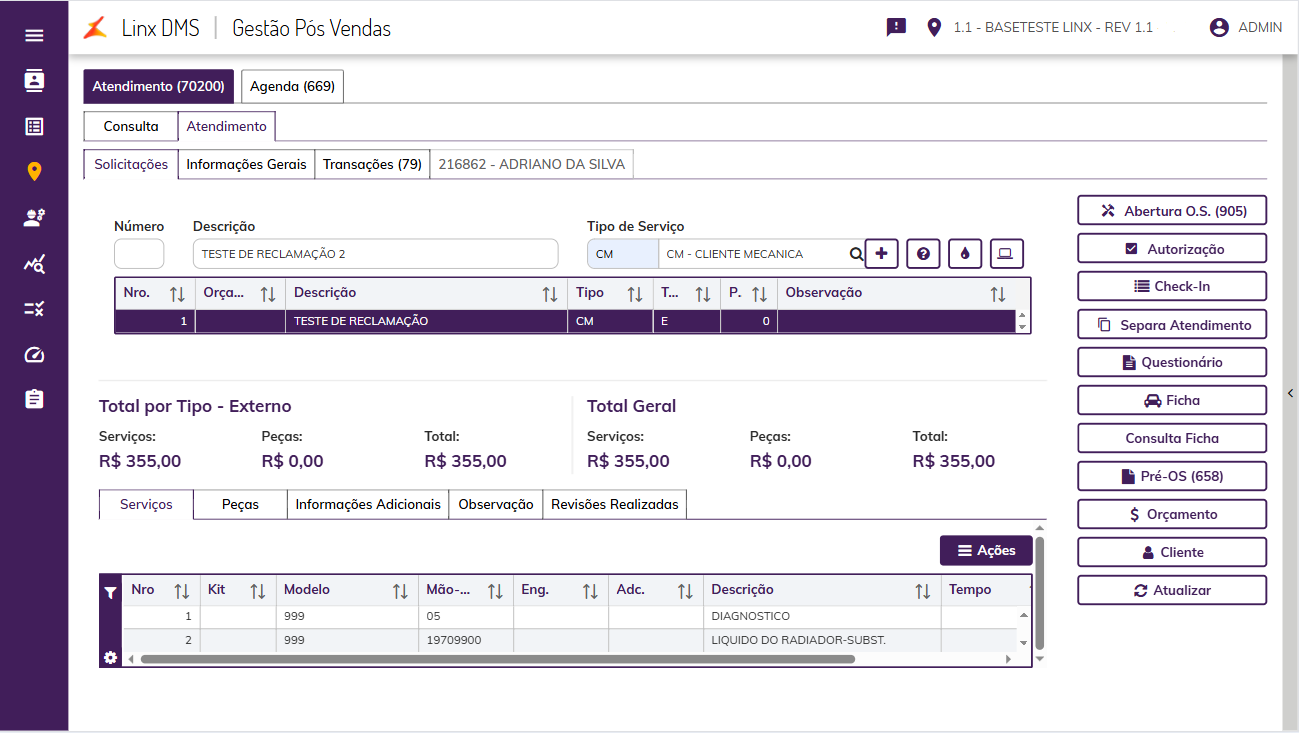
Task: Sort the services grid by Kit column
Action: click(258, 591)
